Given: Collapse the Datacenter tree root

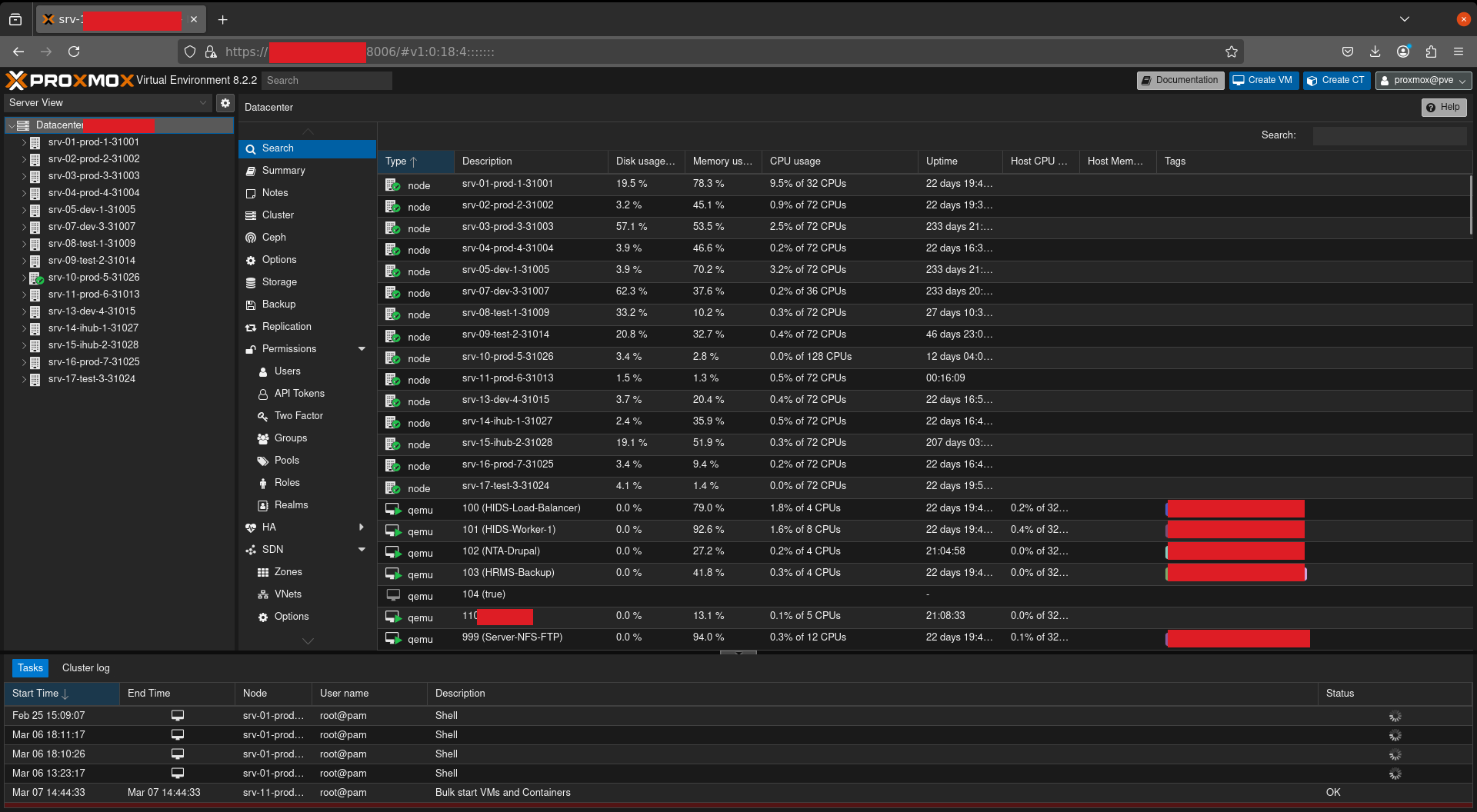Looking at the screenshot, I should coord(11,125).
